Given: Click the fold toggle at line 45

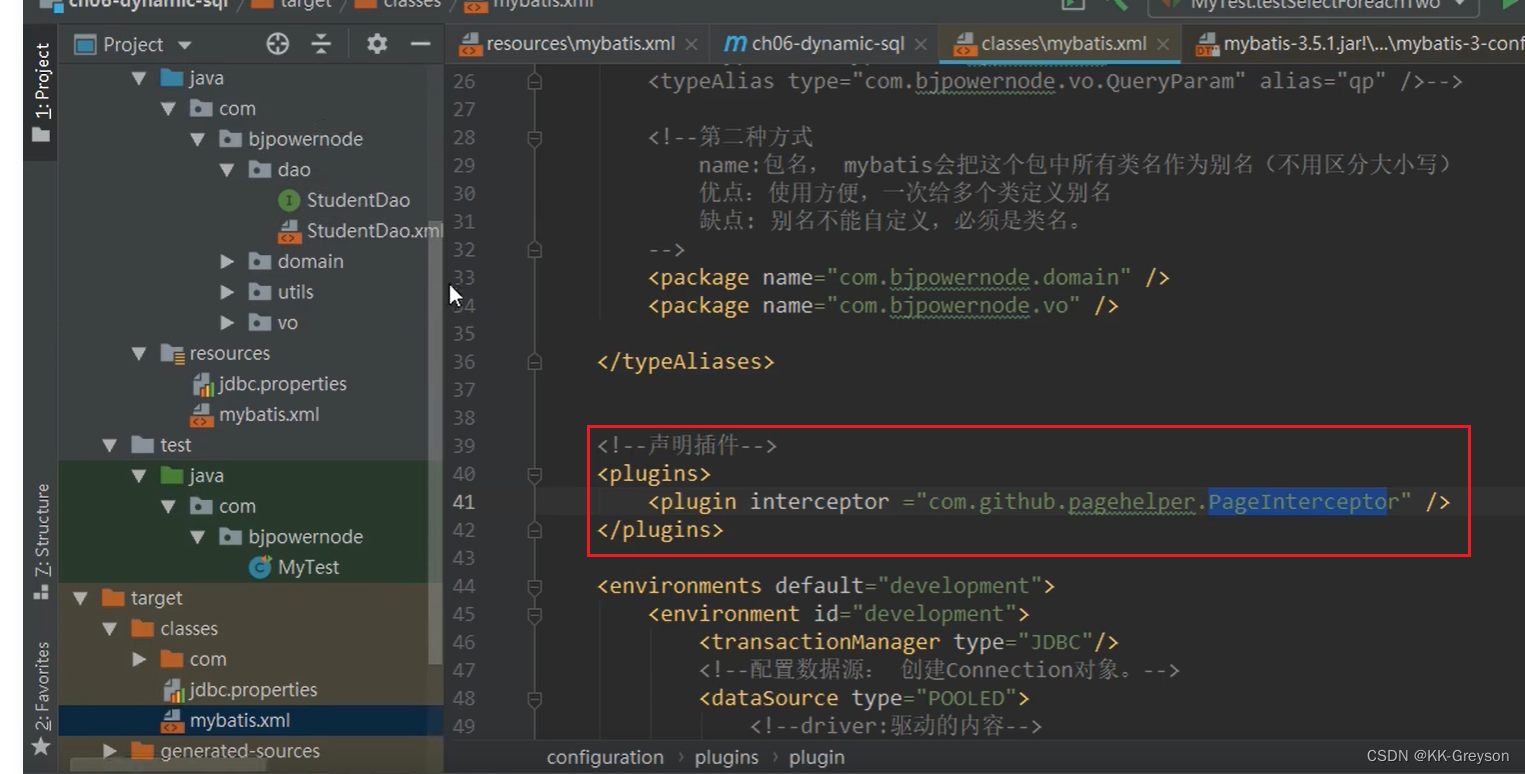Looking at the screenshot, I should click(535, 614).
